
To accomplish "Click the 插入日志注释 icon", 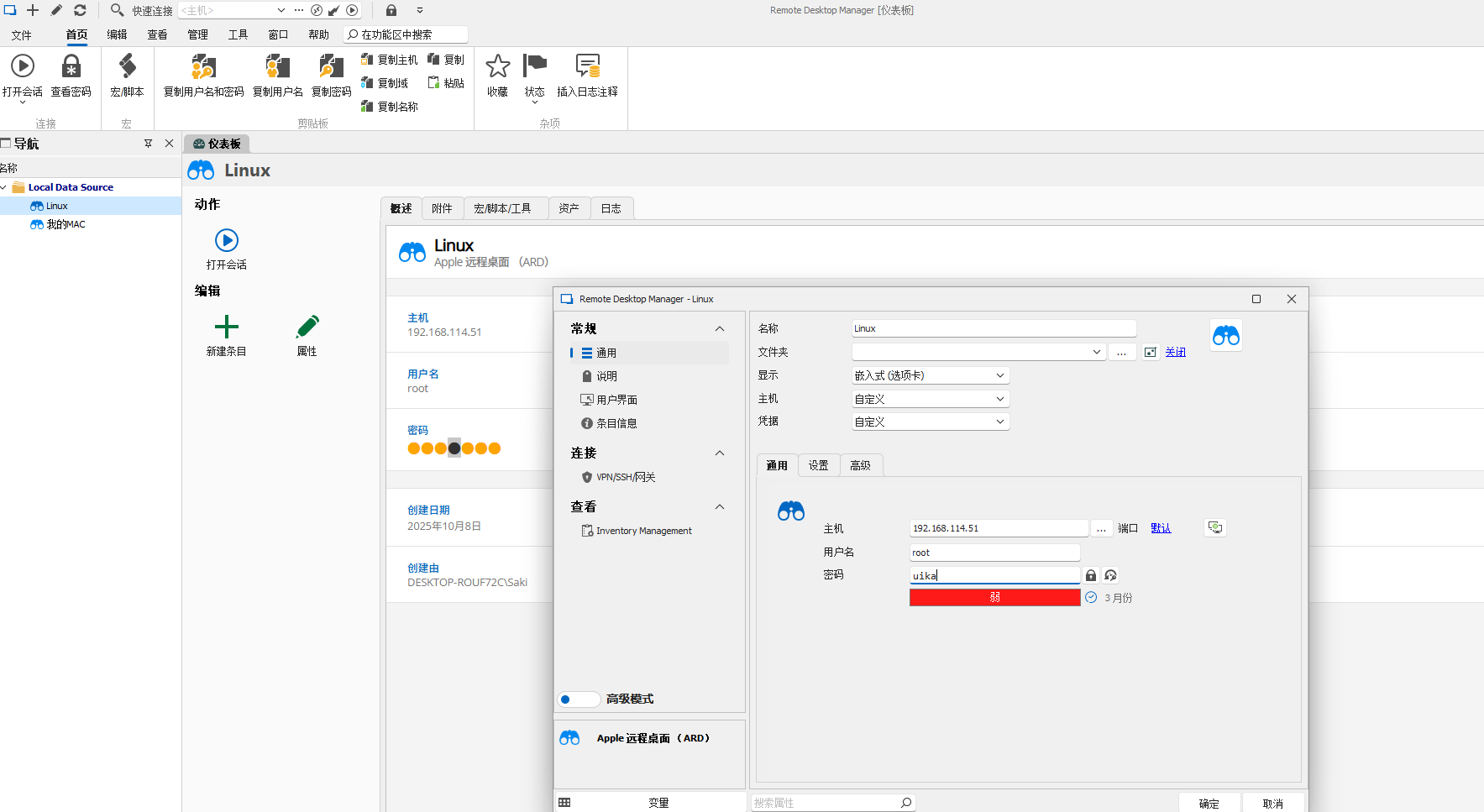I will pyautogui.click(x=588, y=65).
